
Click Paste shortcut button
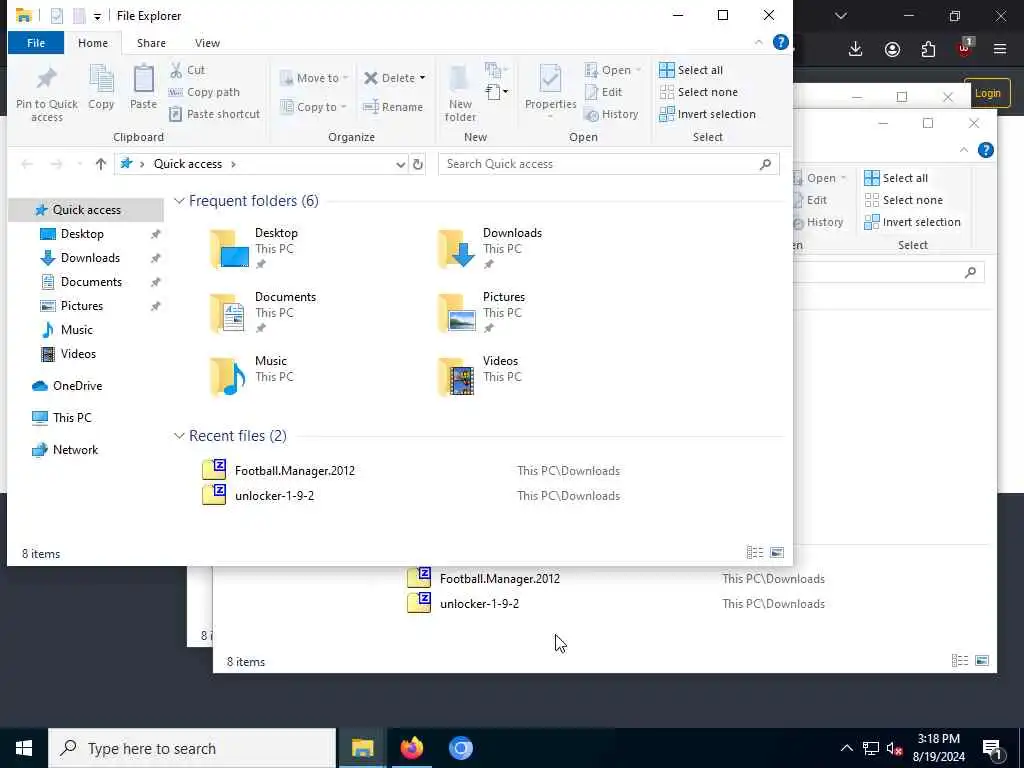[x=214, y=114]
